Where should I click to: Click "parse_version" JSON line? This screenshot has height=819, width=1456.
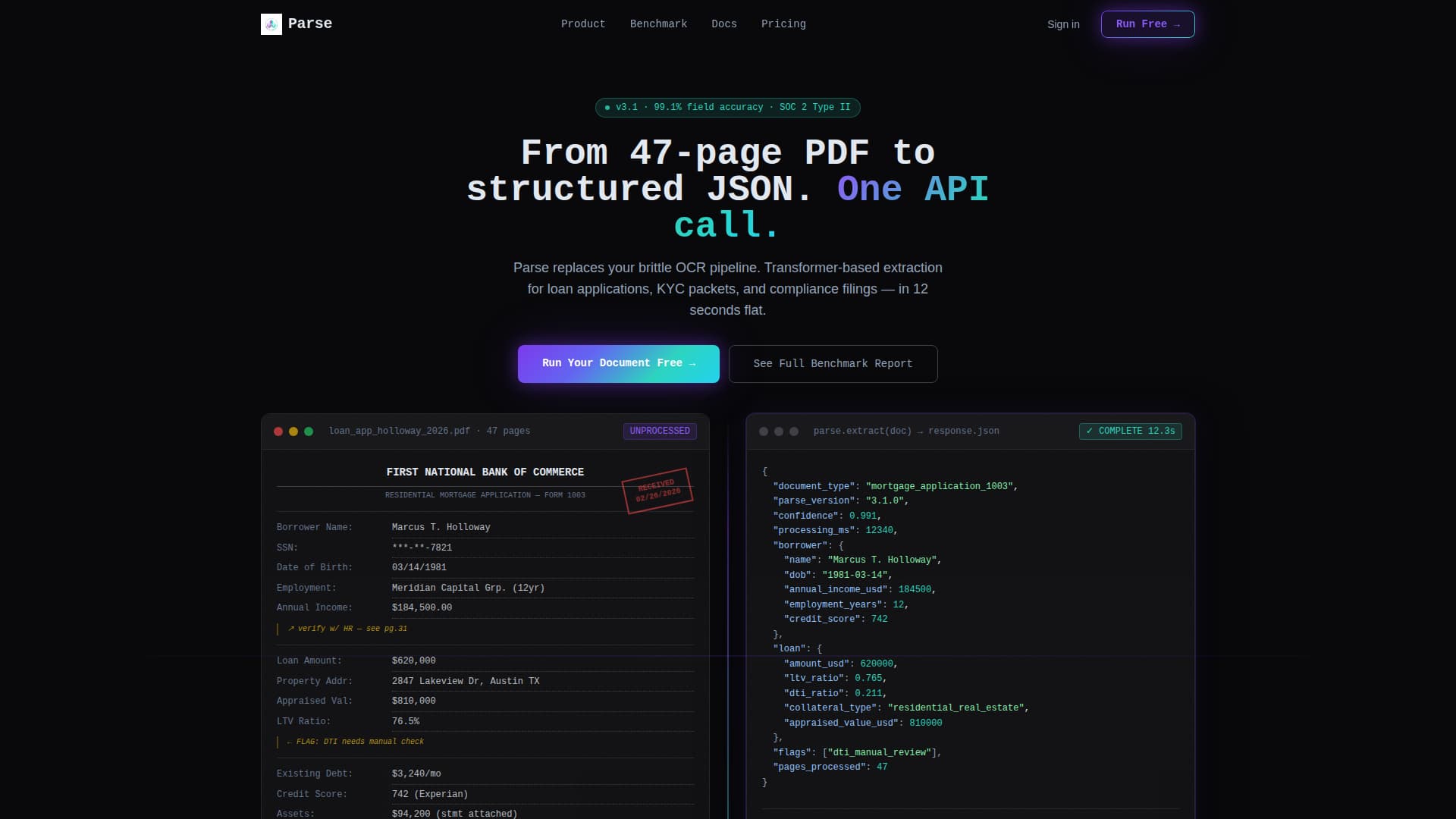[x=841, y=501]
